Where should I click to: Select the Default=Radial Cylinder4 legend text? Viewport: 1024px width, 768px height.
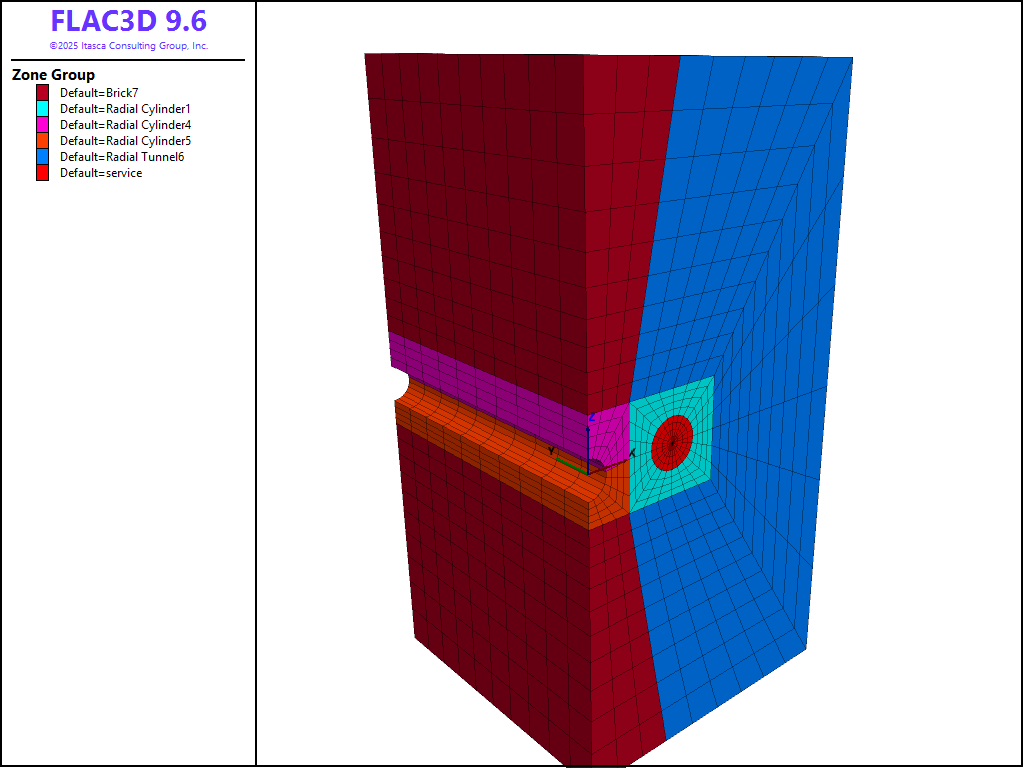click(x=125, y=125)
